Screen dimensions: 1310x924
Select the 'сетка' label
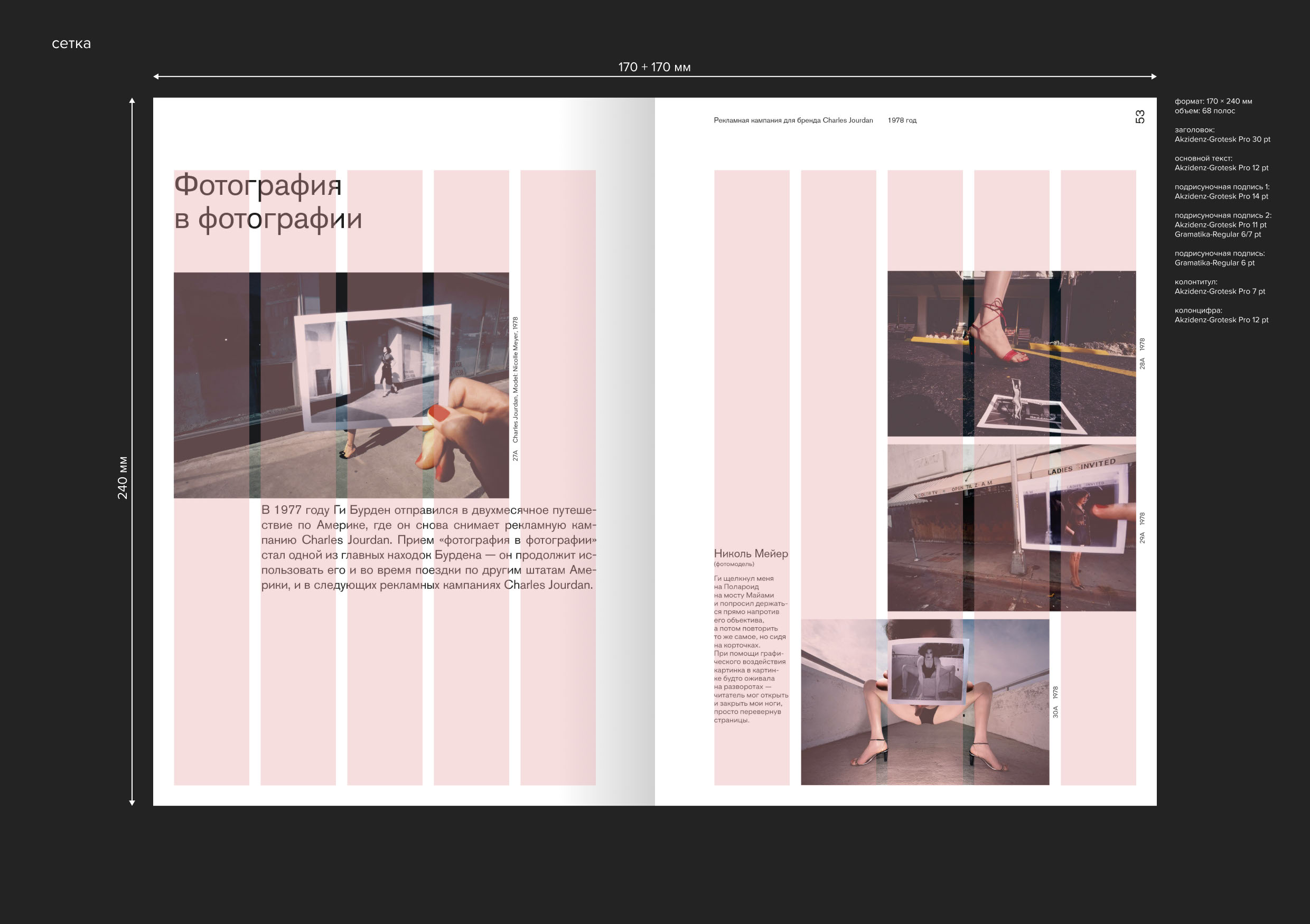(x=71, y=44)
